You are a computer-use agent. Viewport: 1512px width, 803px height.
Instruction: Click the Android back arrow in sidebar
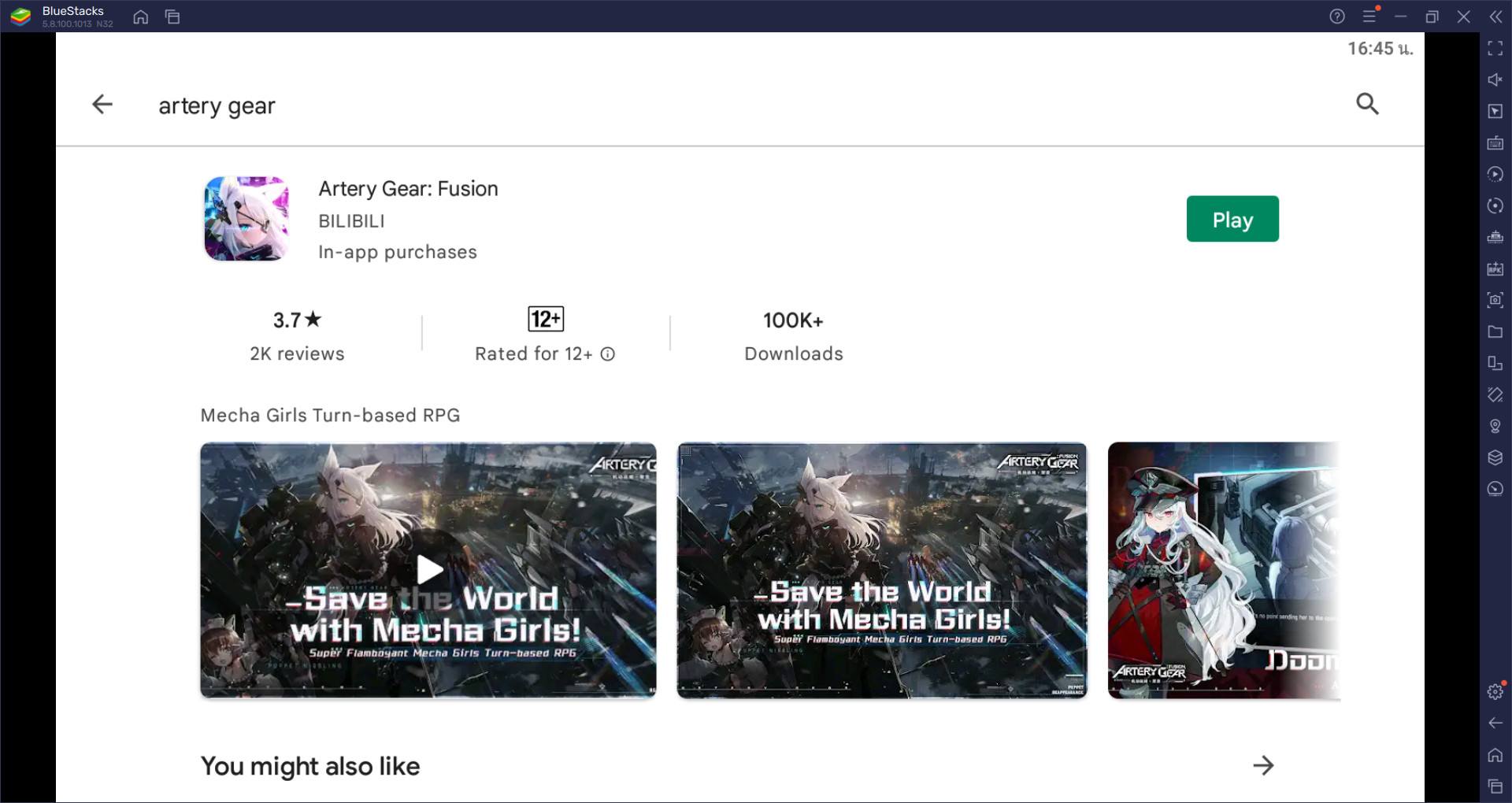pyautogui.click(x=1495, y=723)
